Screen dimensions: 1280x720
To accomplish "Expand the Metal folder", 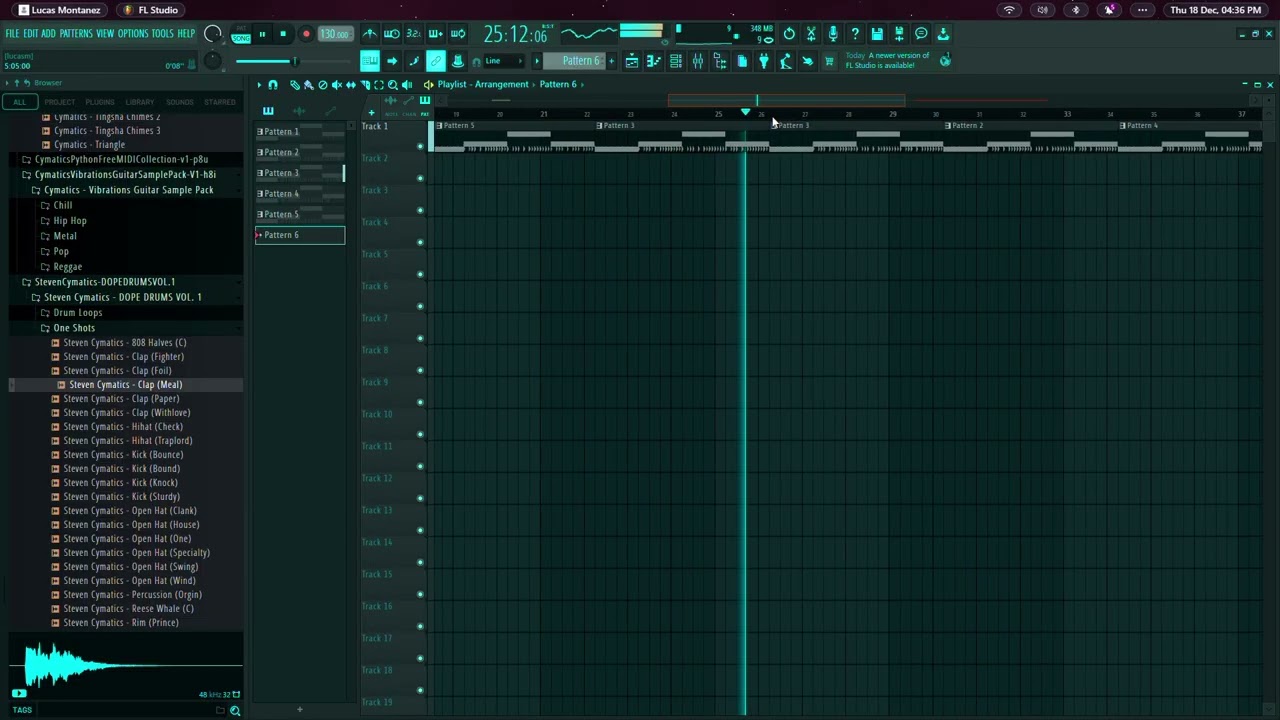I will click(x=65, y=236).
